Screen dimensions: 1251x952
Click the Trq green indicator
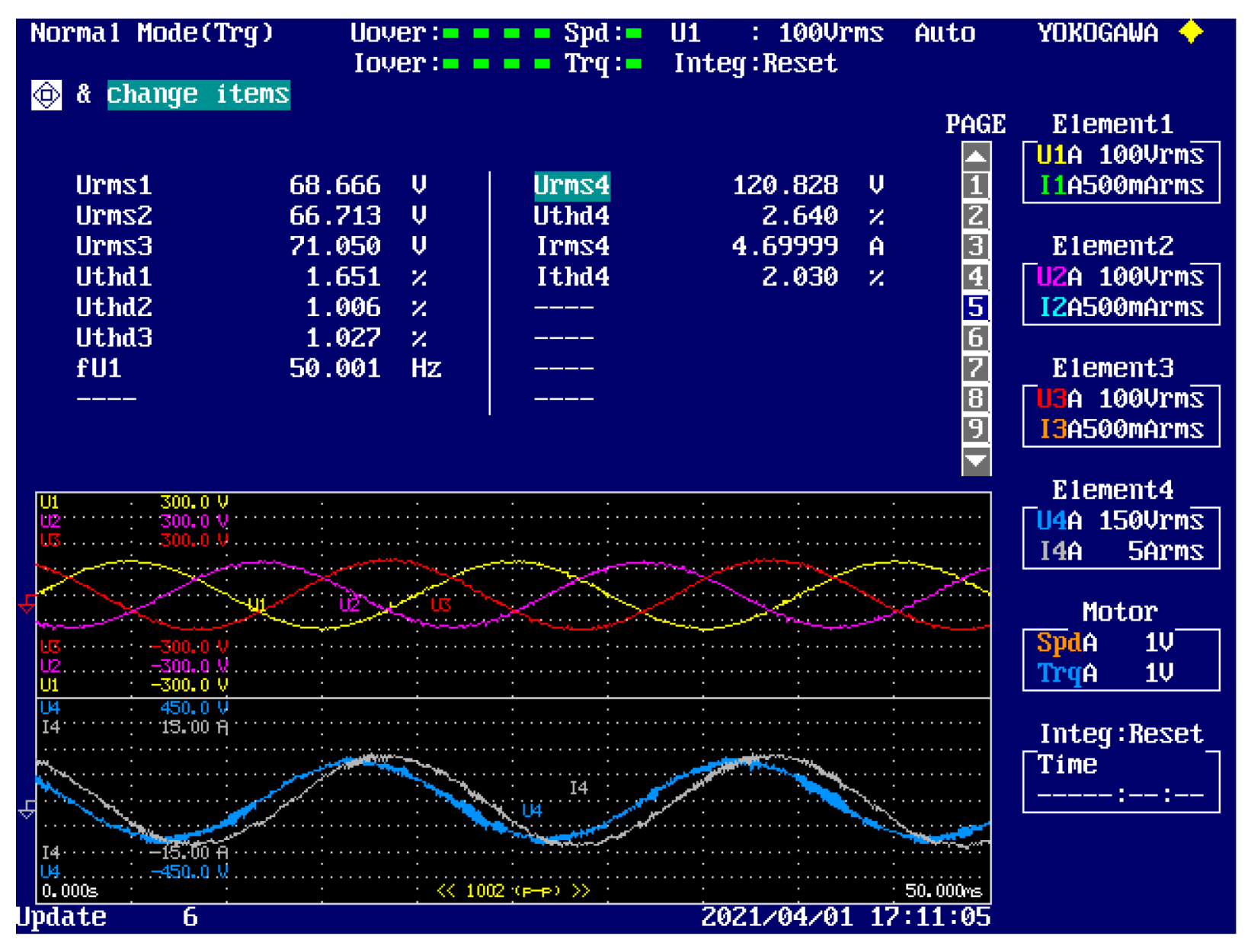[633, 64]
